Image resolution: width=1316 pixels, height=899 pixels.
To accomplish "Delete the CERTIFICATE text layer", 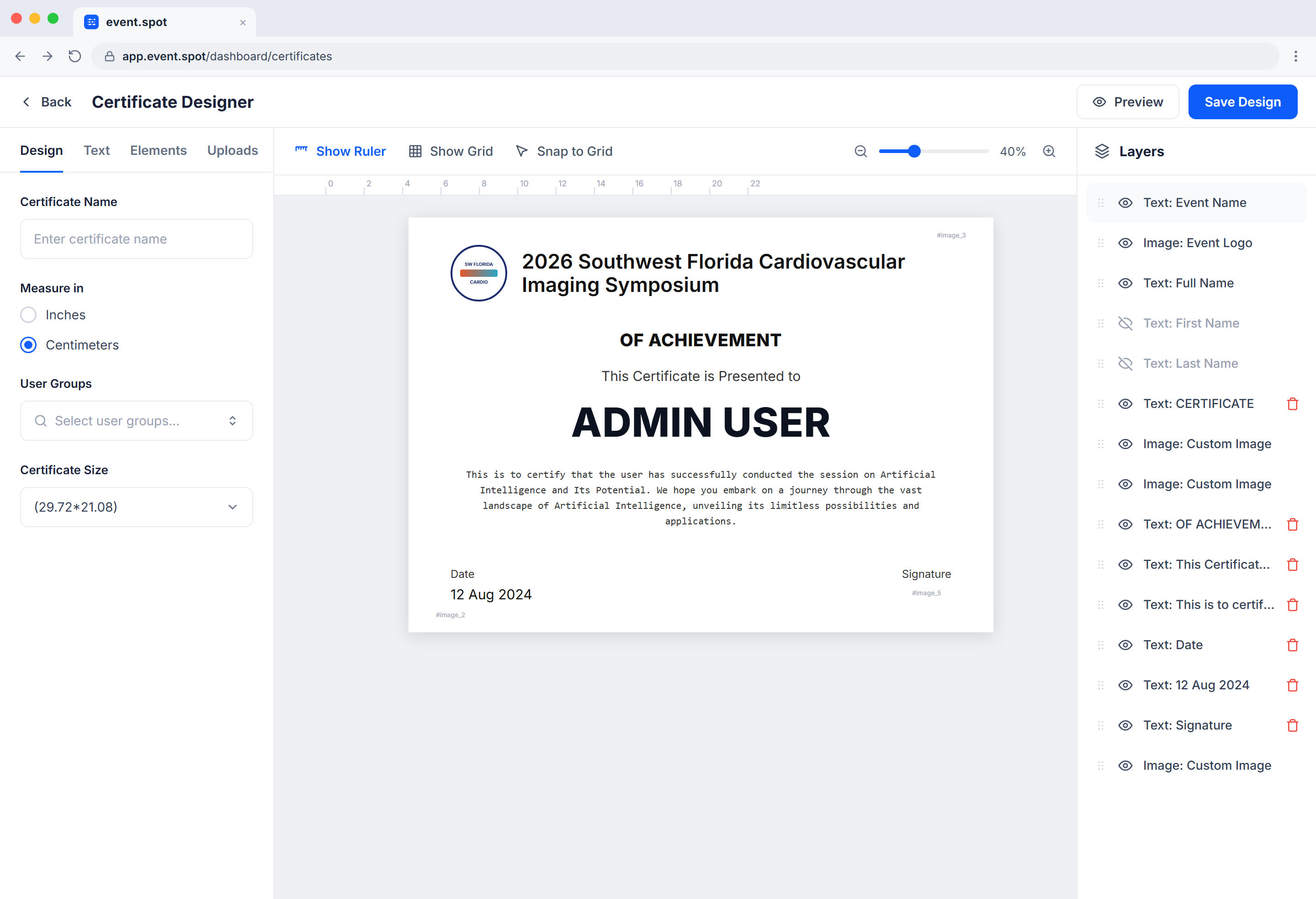I will click(x=1292, y=404).
